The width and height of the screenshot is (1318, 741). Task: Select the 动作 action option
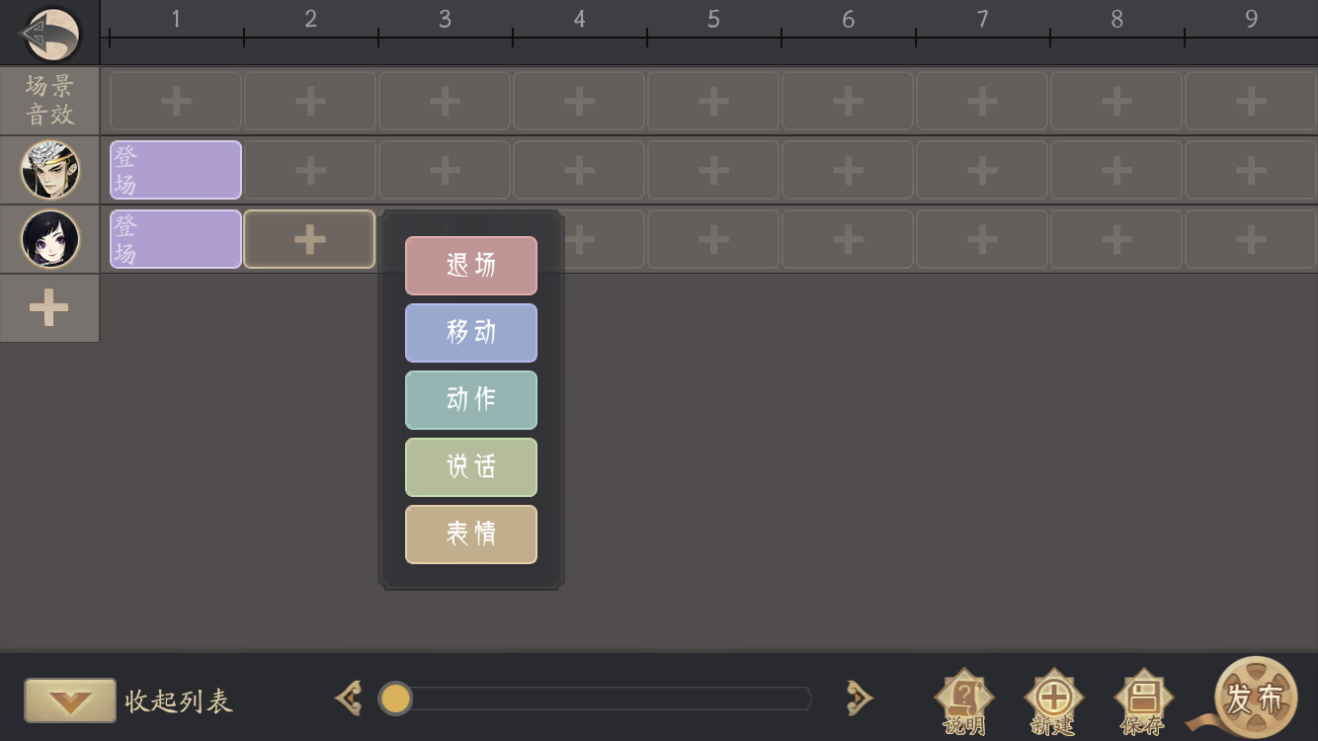[471, 400]
